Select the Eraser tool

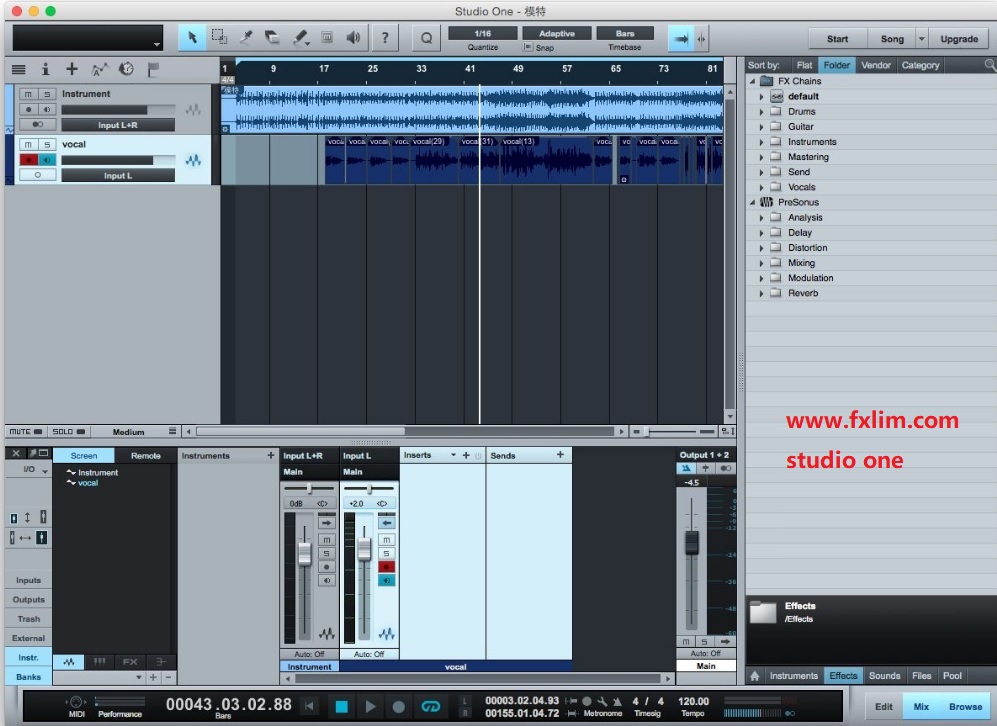[x=273, y=38]
